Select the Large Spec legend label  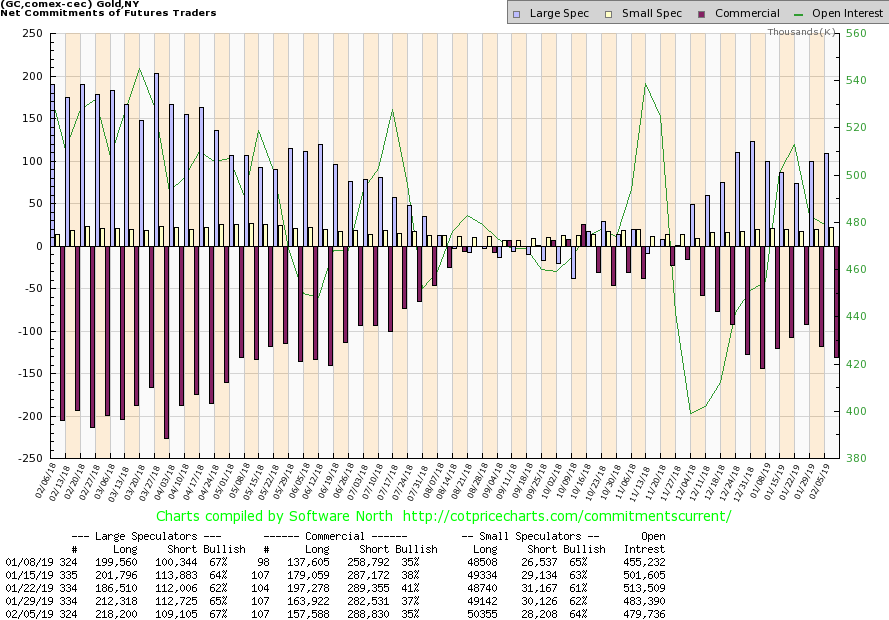pos(559,14)
